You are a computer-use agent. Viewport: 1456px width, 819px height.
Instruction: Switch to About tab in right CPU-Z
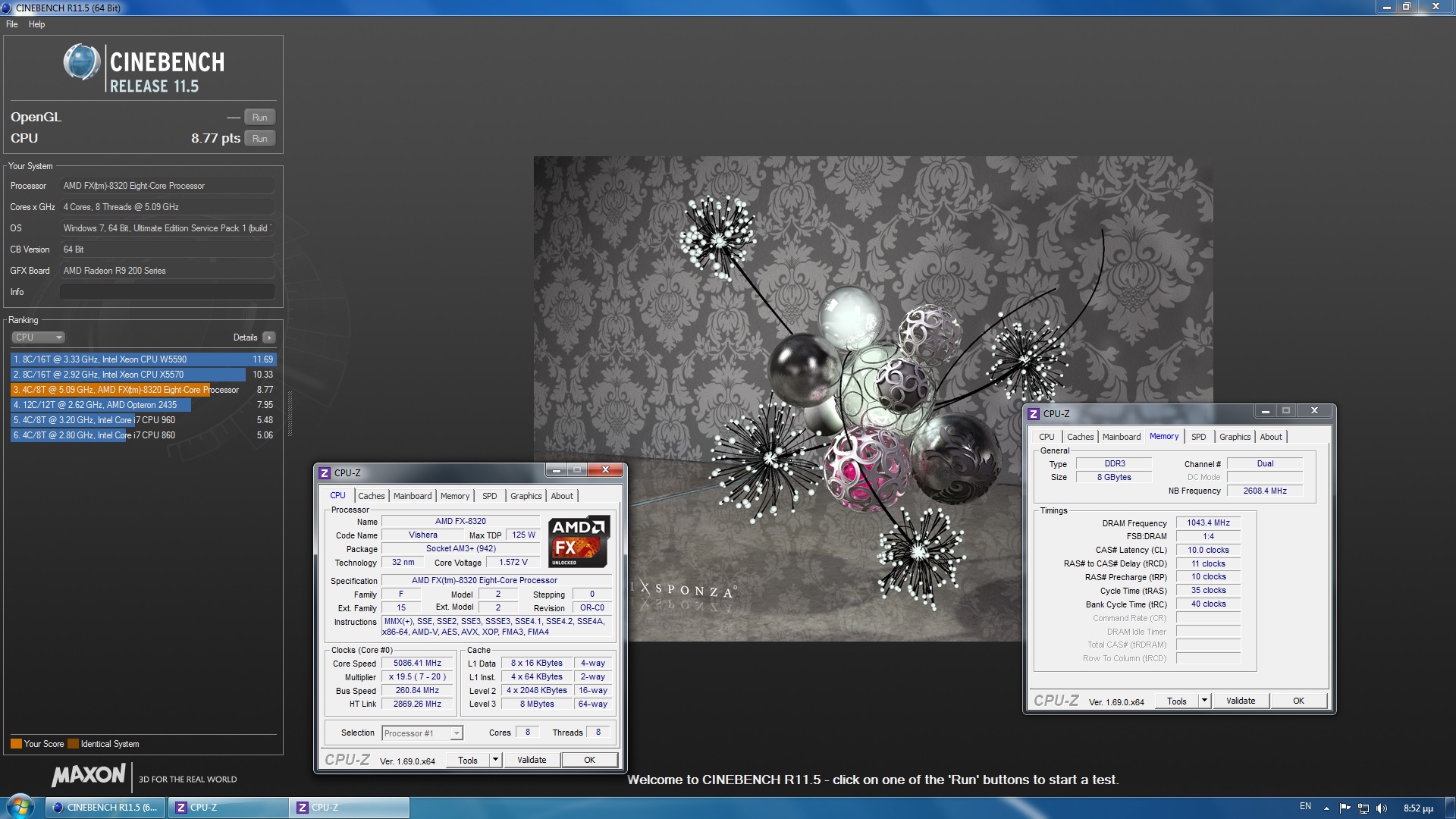coord(1271,437)
